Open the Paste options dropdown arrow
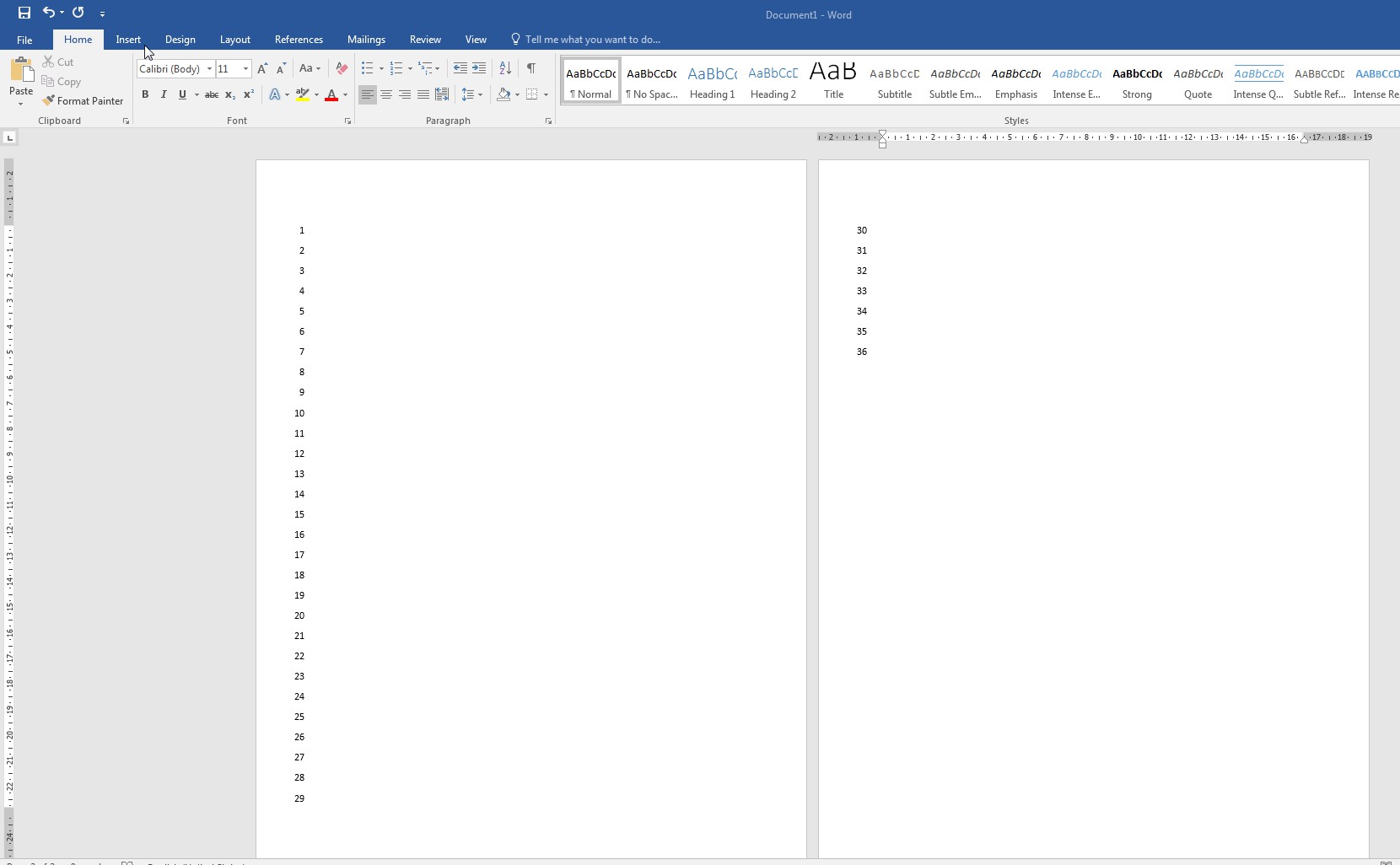The height and width of the screenshot is (865, 1400). (21, 104)
